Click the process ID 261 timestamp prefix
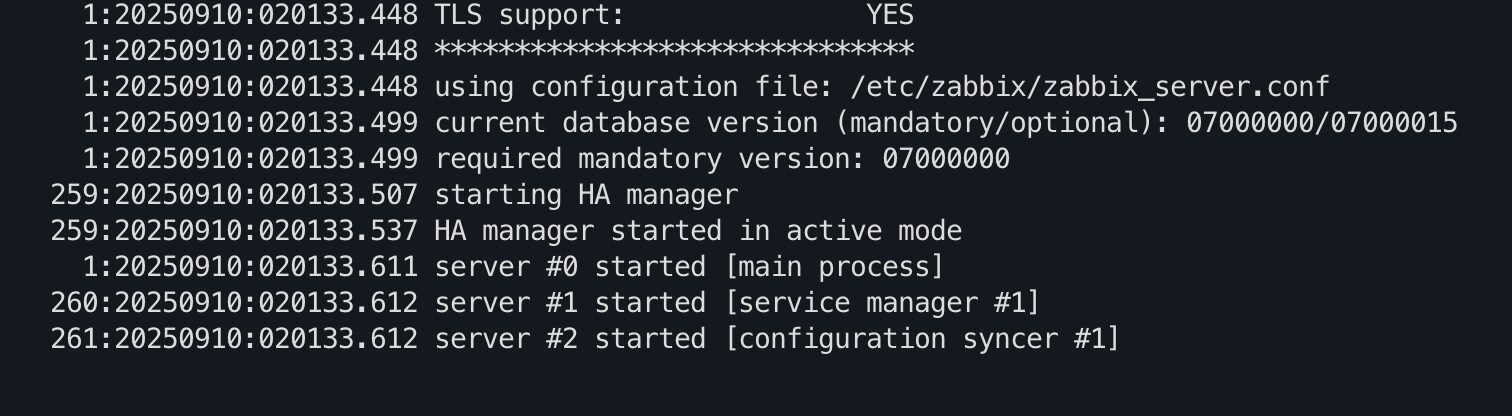Image resolution: width=1512 pixels, height=416 pixels. tap(234, 339)
